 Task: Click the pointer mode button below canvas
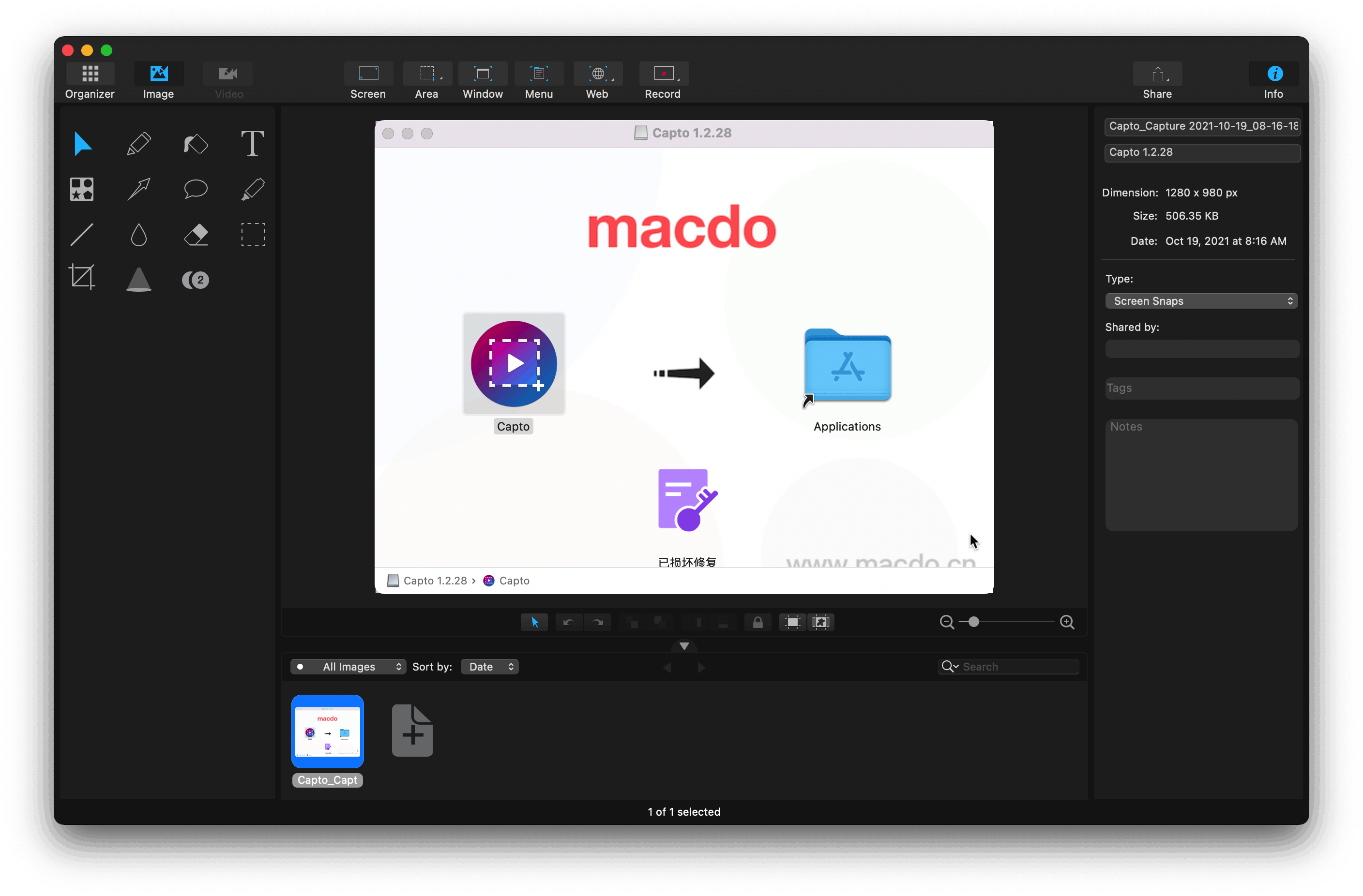pyautogui.click(x=534, y=622)
